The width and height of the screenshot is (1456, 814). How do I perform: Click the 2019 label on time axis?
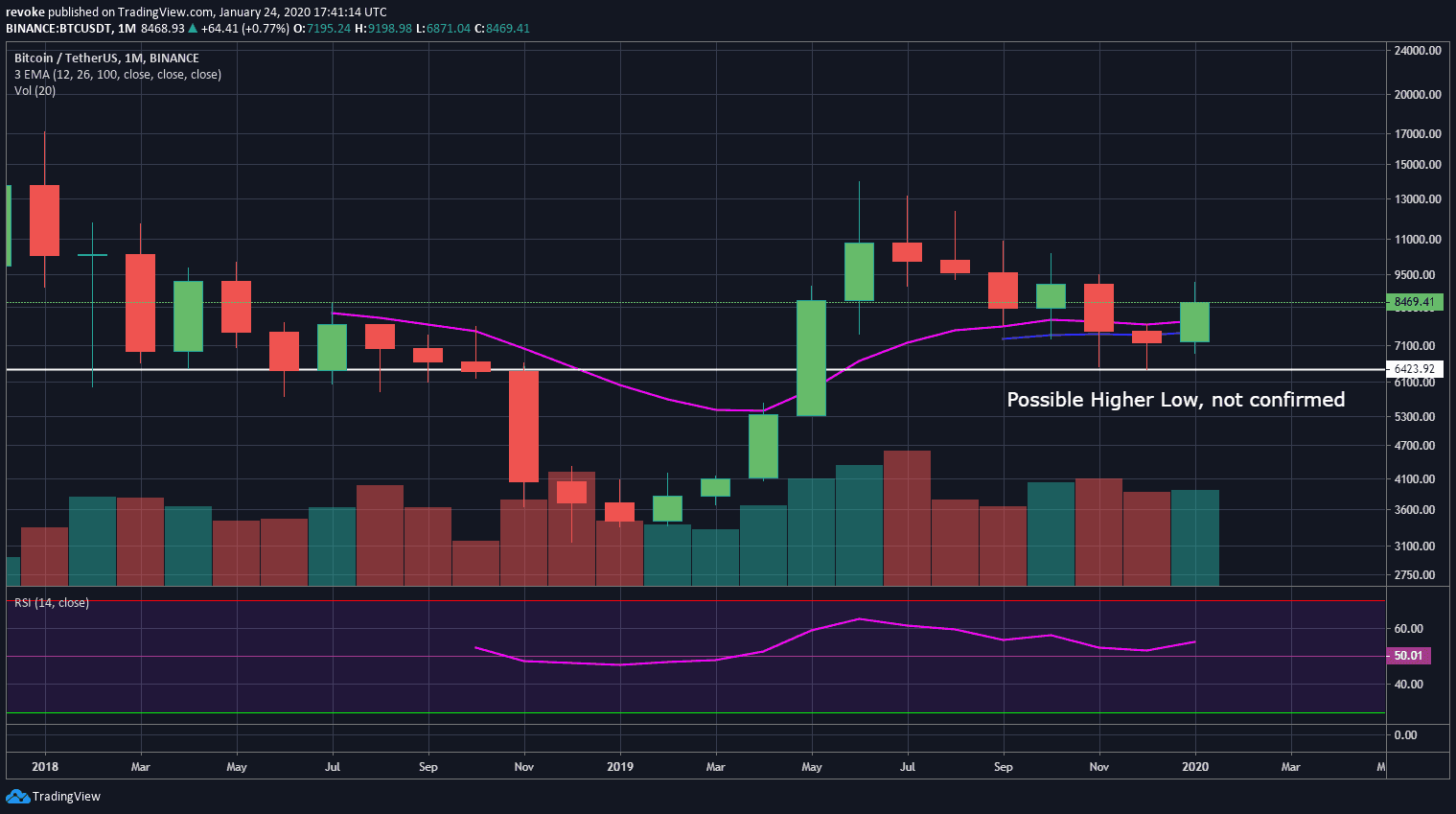[x=619, y=767]
